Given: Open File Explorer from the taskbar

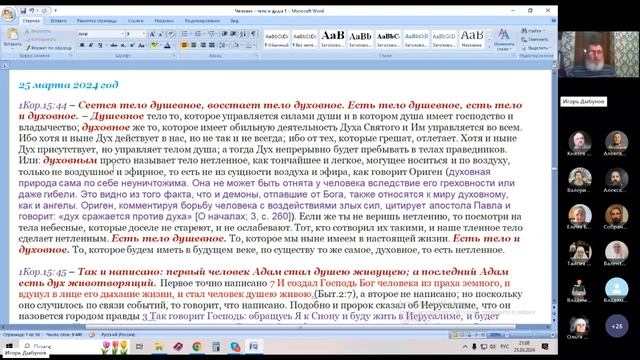Looking at the screenshot, I should pos(158,347).
